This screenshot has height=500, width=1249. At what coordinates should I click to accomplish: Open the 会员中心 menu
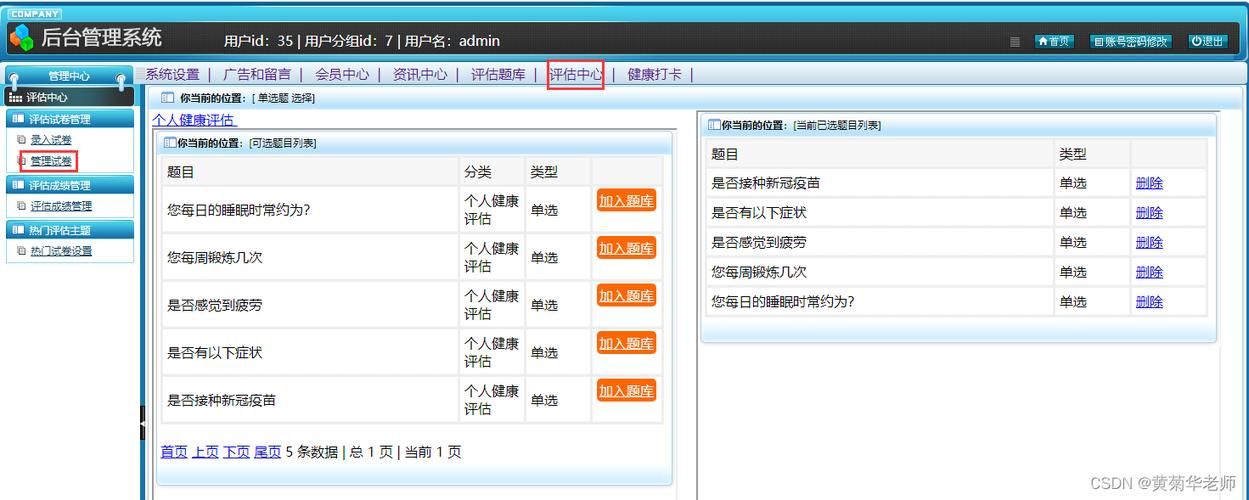coord(342,74)
